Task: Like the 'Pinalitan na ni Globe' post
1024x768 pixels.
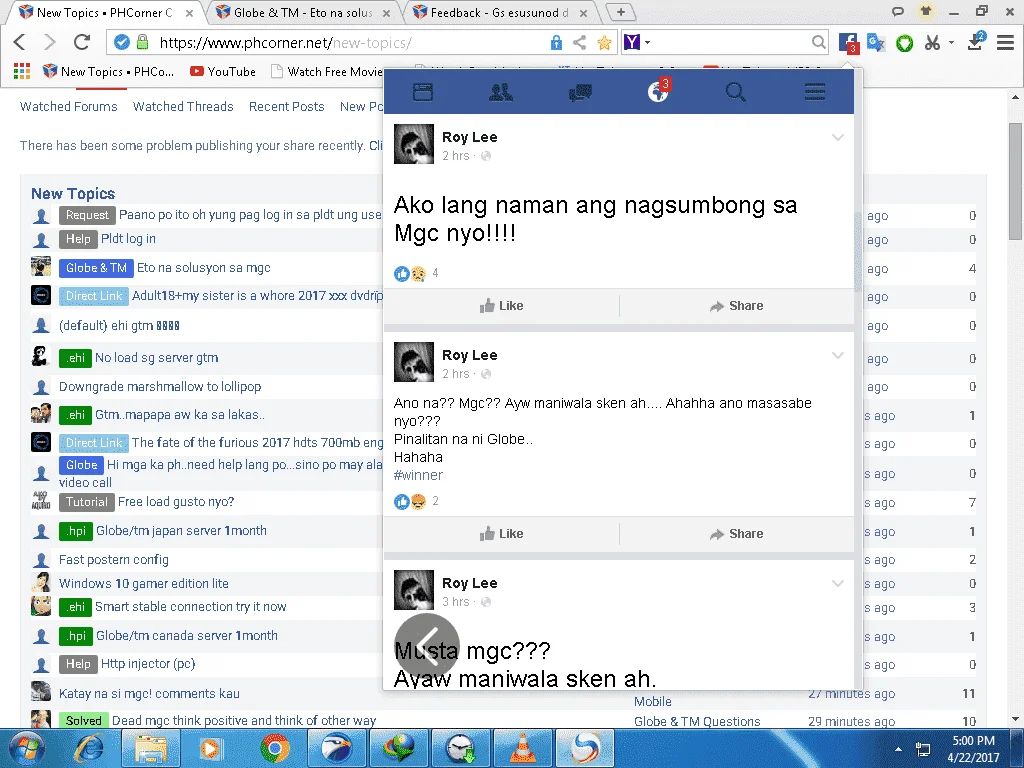Action: [502, 534]
